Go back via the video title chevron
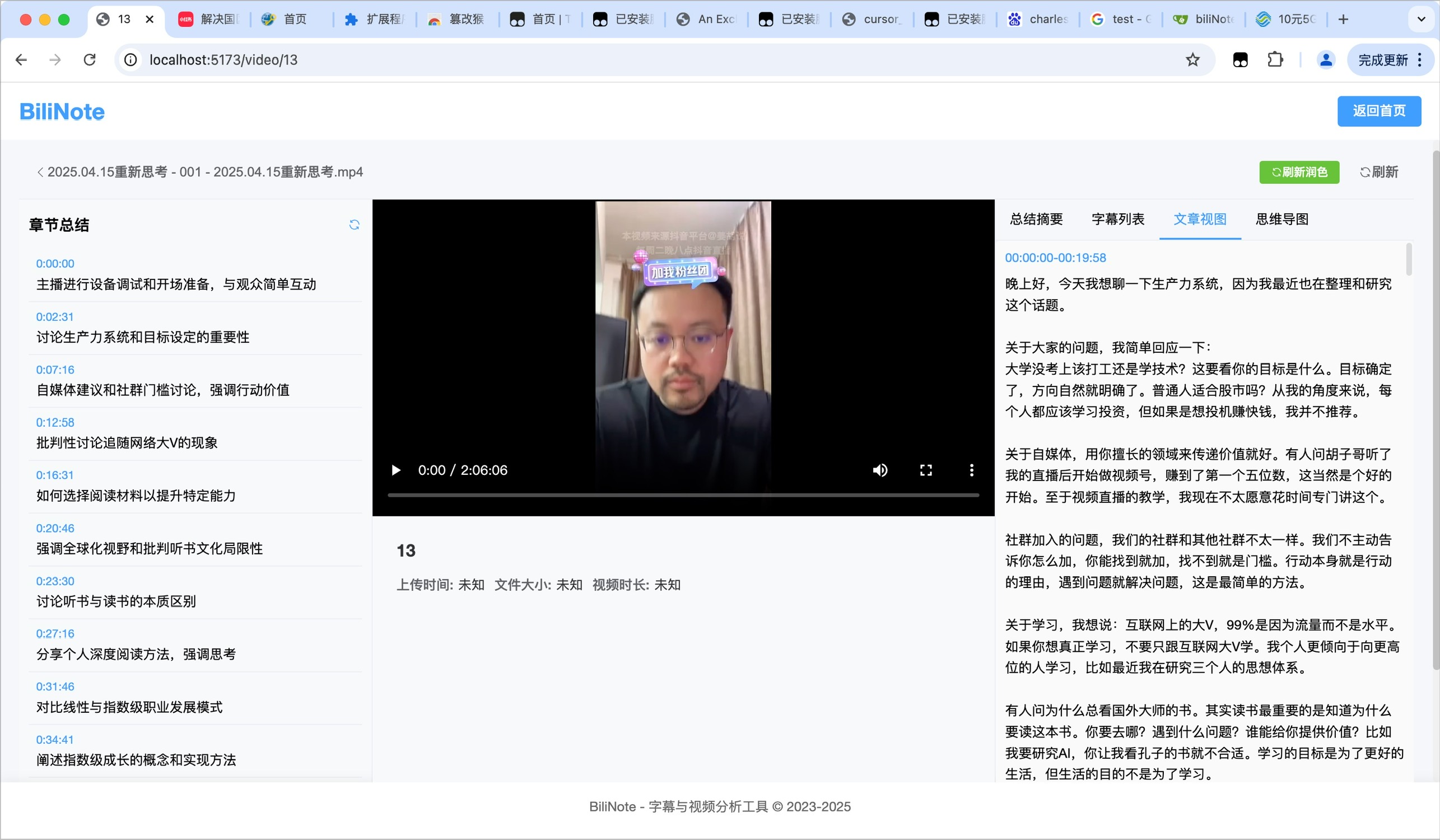 tap(40, 172)
